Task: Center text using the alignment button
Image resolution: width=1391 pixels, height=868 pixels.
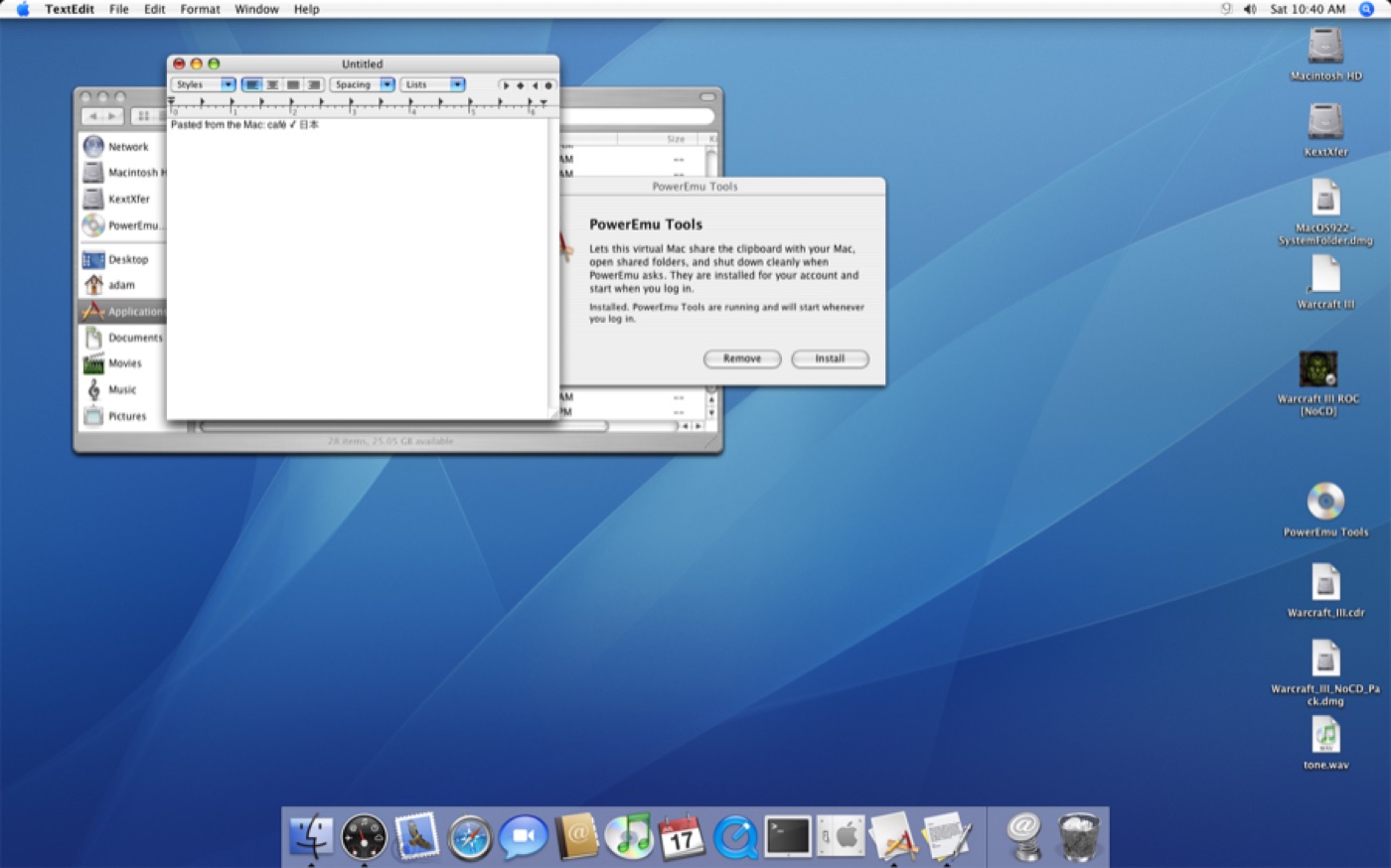Action: (272, 84)
